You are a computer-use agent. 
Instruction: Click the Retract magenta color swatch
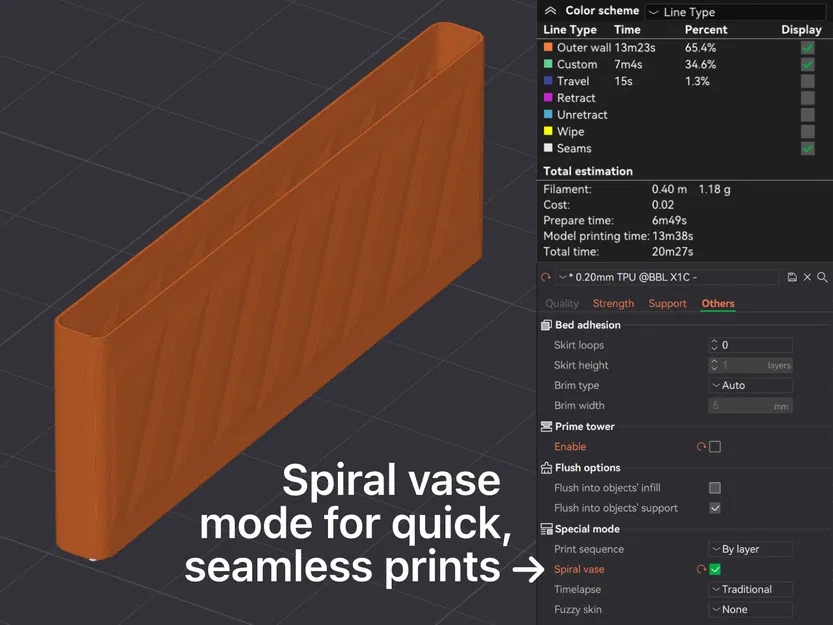(x=548, y=97)
